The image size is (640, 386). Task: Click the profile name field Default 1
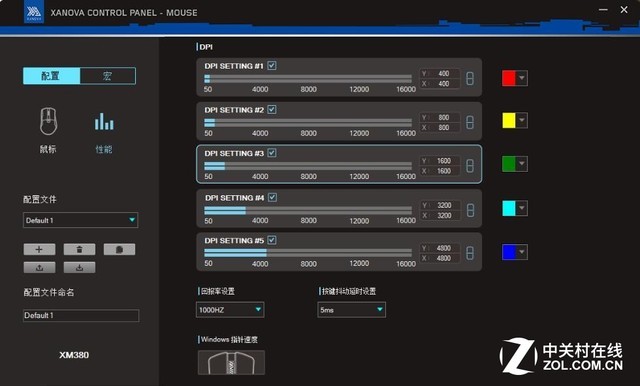click(x=81, y=315)
